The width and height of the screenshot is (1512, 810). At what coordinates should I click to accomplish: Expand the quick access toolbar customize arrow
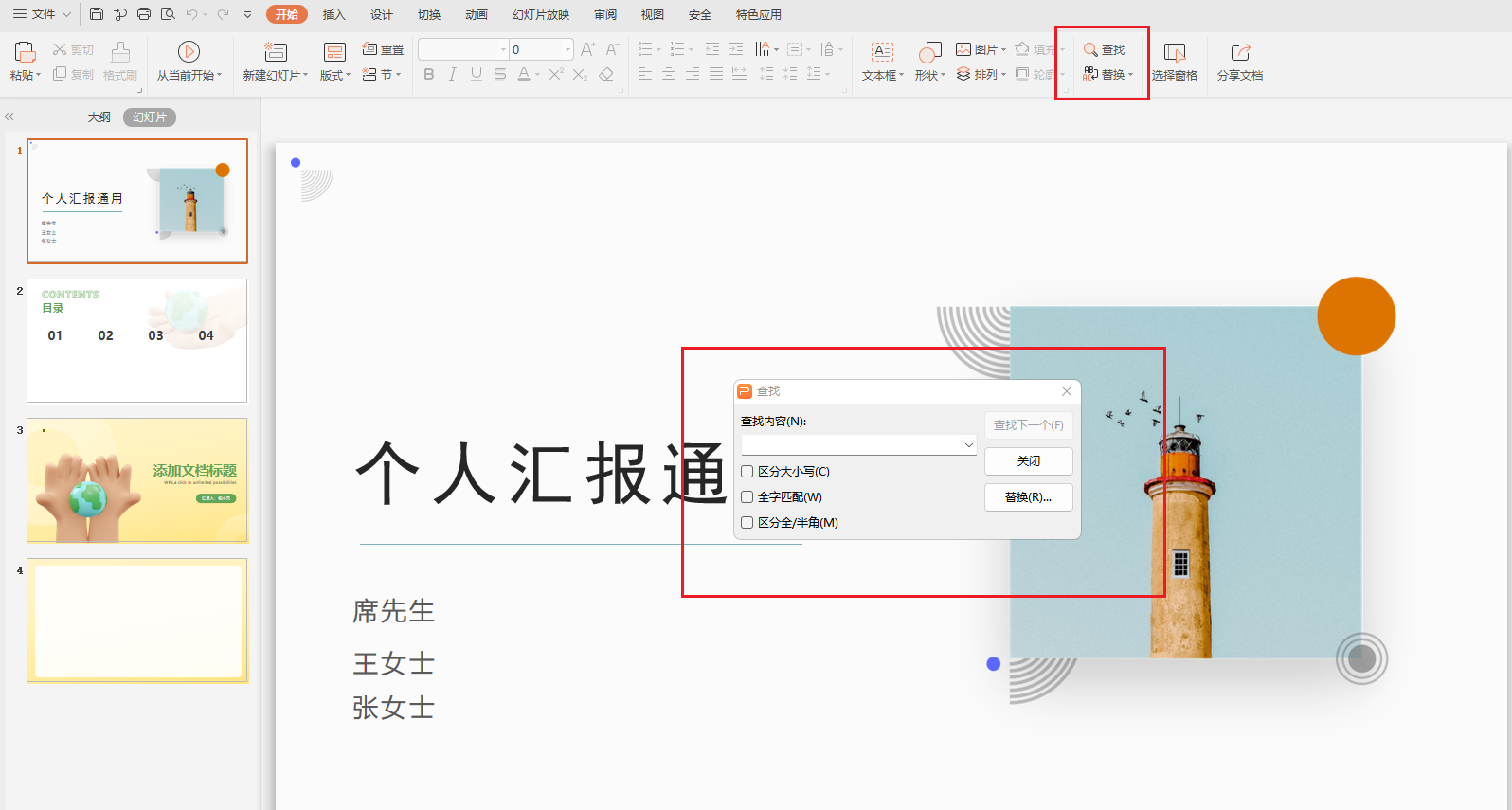pos(247,14)
